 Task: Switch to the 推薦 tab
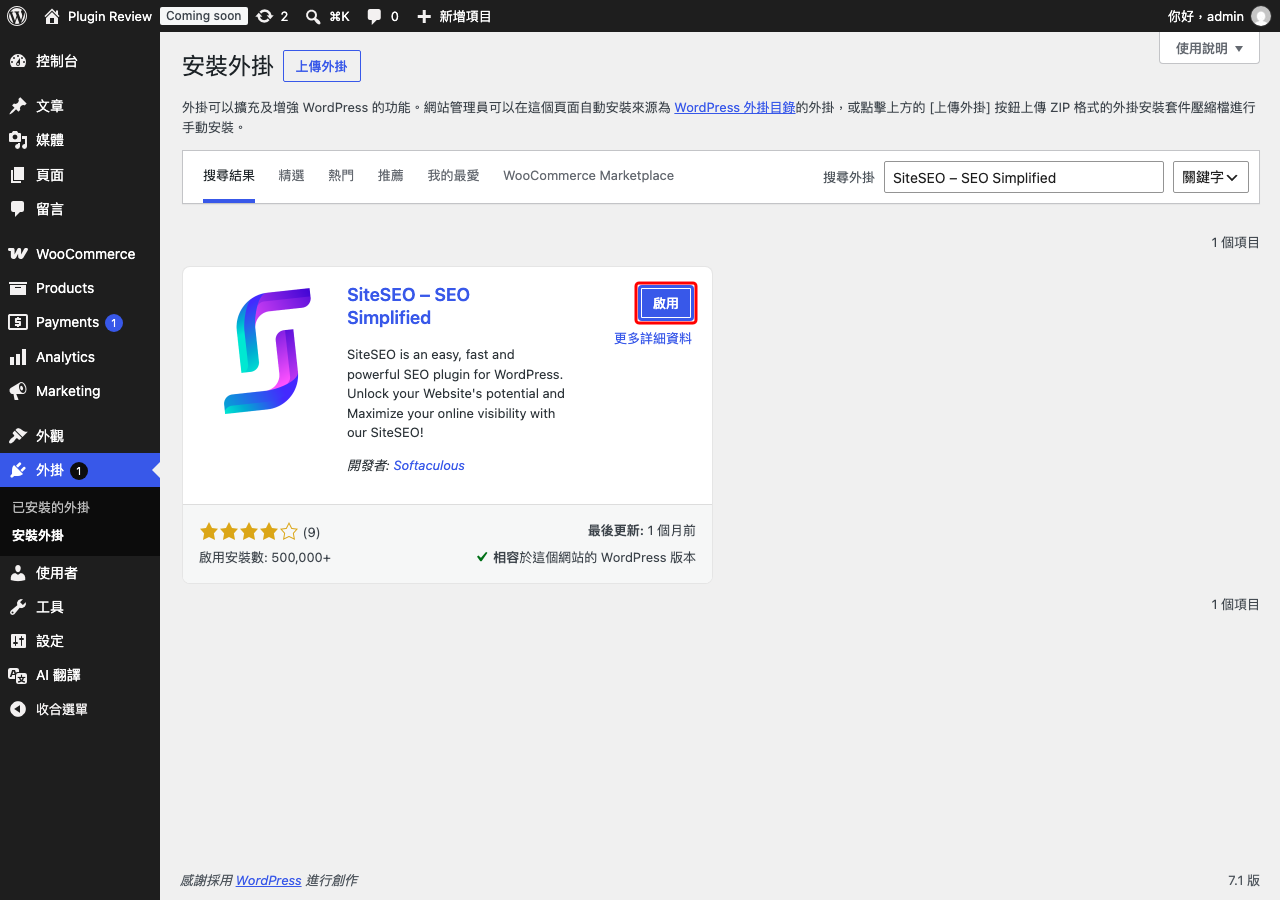pos(391,176)
